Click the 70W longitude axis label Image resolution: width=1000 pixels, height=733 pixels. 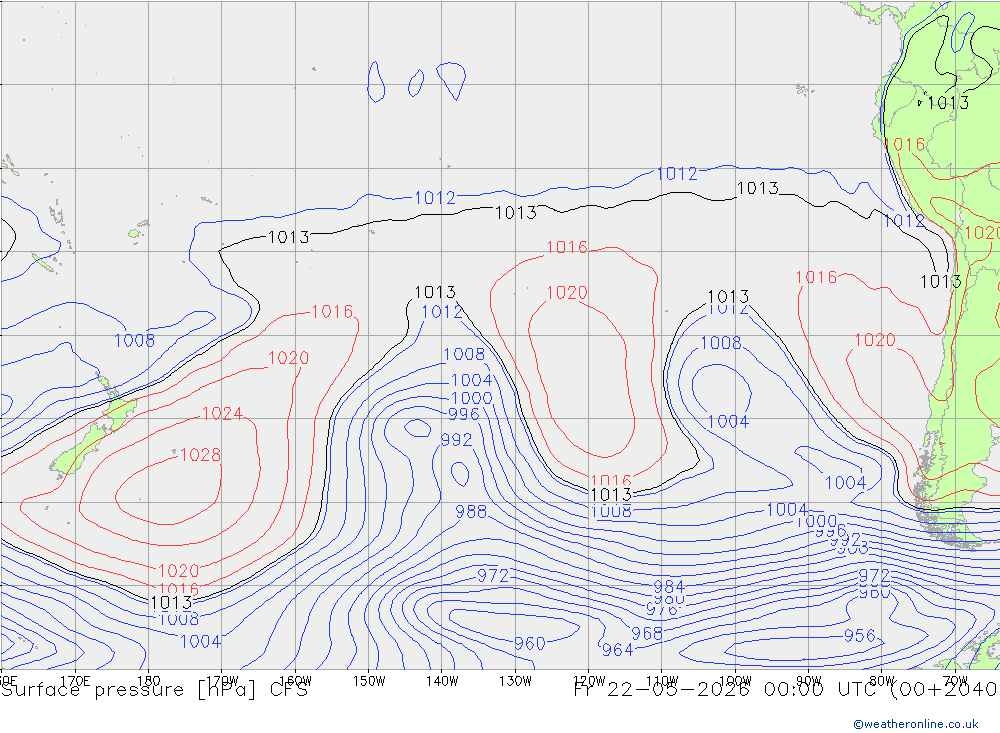[955, 681]
